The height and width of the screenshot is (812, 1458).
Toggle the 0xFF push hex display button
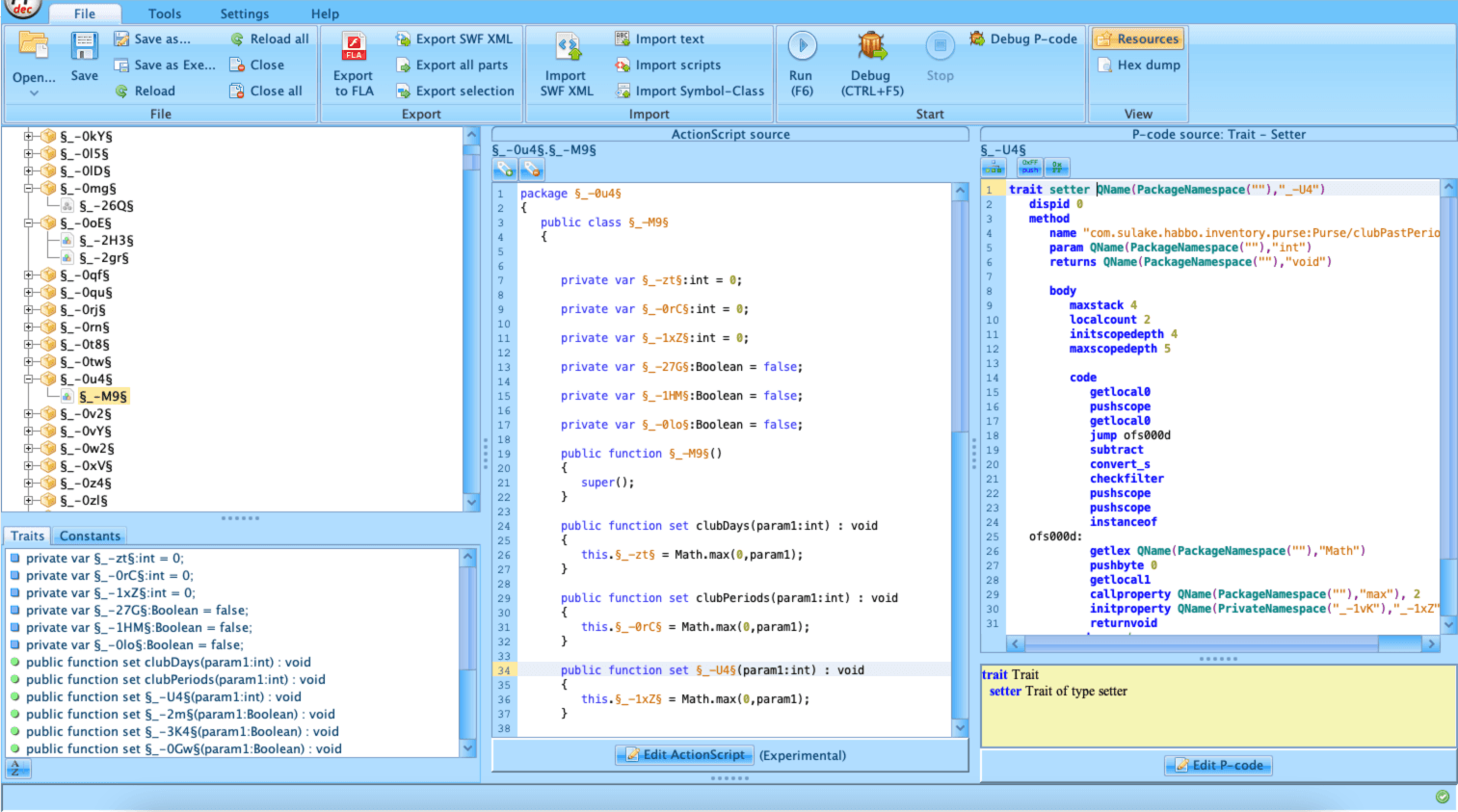tap(1030, 169)
